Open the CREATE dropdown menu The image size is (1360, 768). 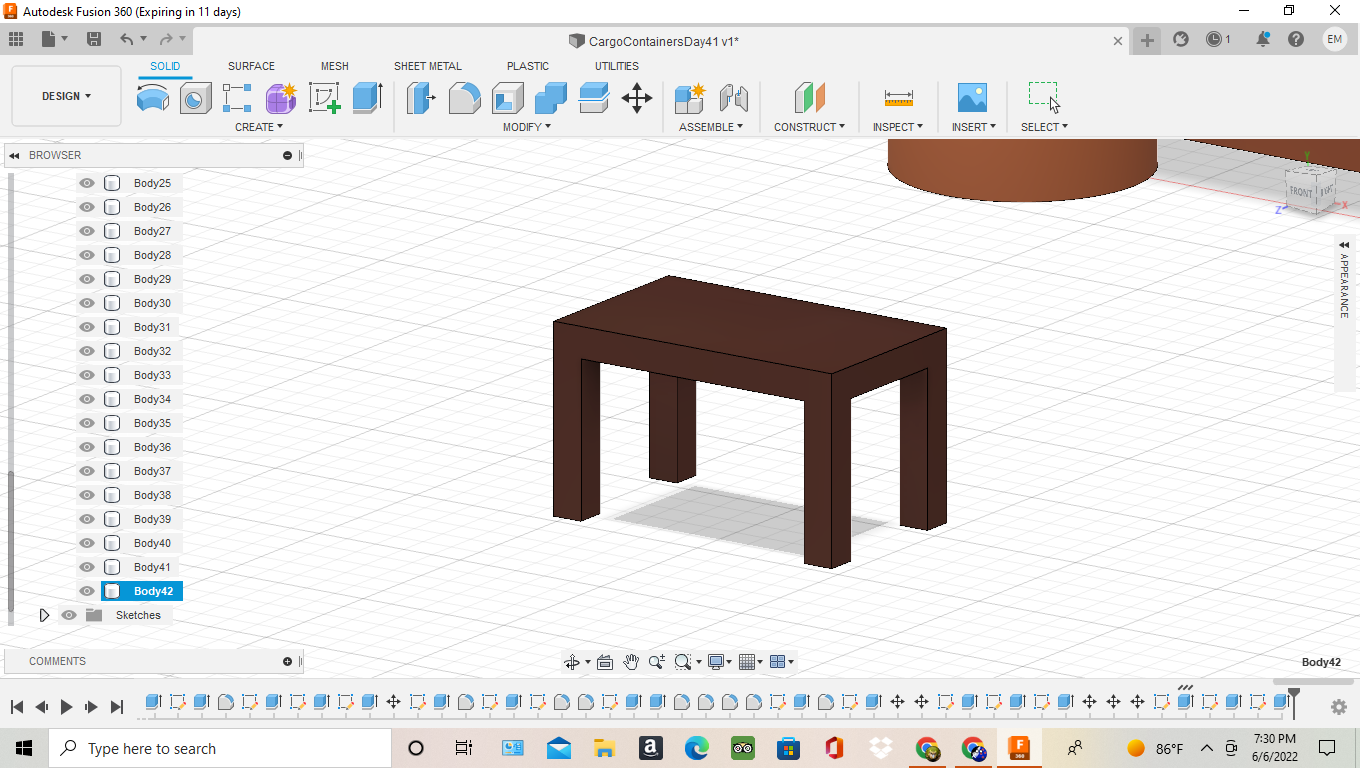tap(259, 127)
